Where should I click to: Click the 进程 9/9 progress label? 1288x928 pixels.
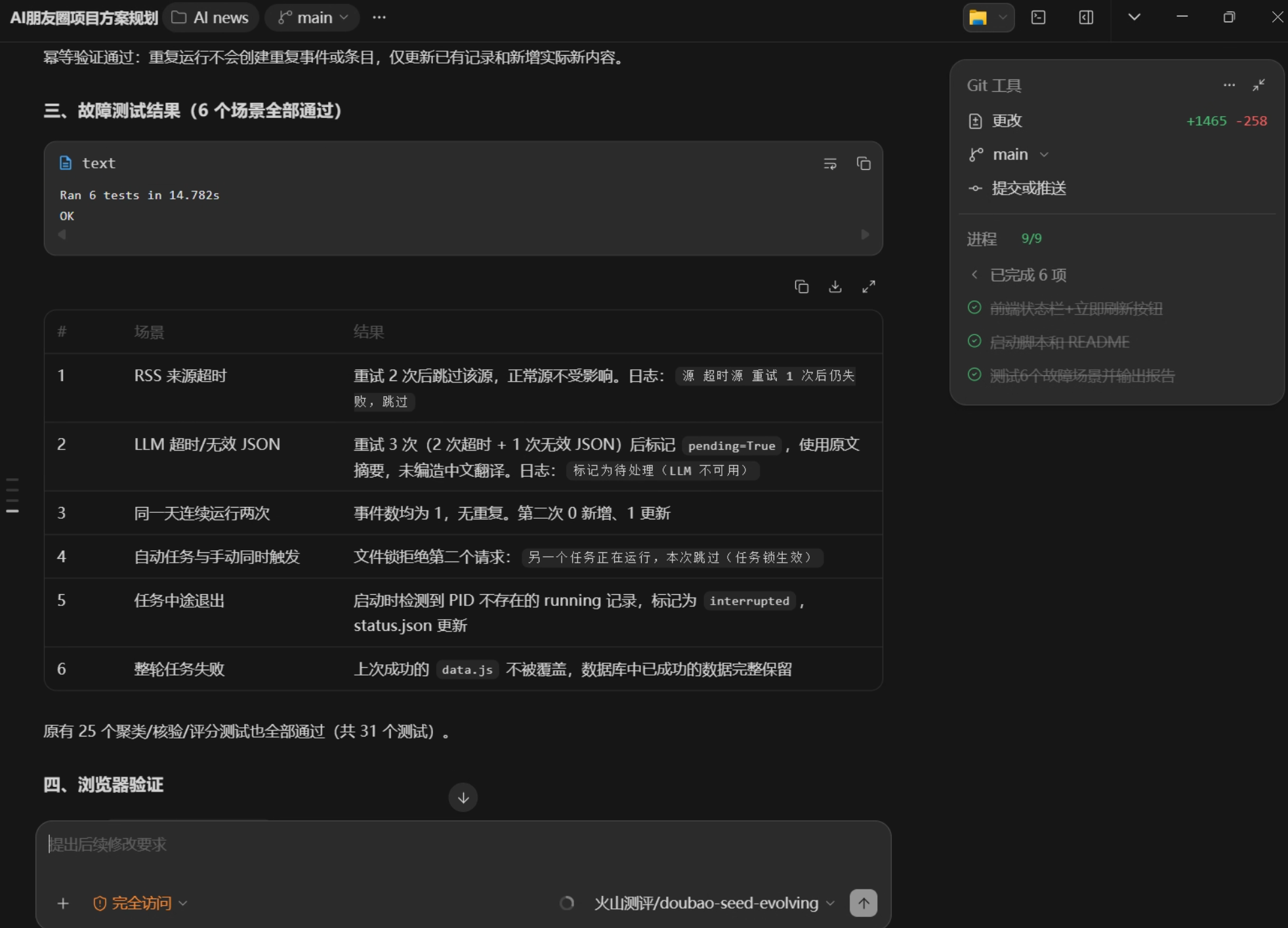click(1004, 239)
